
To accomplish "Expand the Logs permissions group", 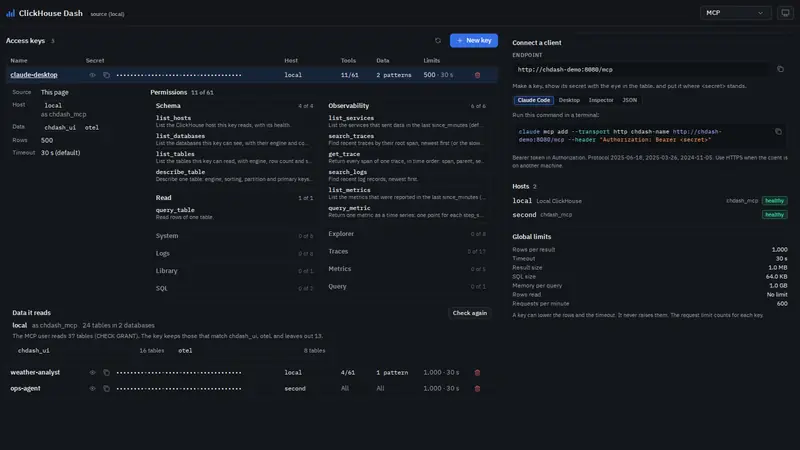I will pos(234,253).
